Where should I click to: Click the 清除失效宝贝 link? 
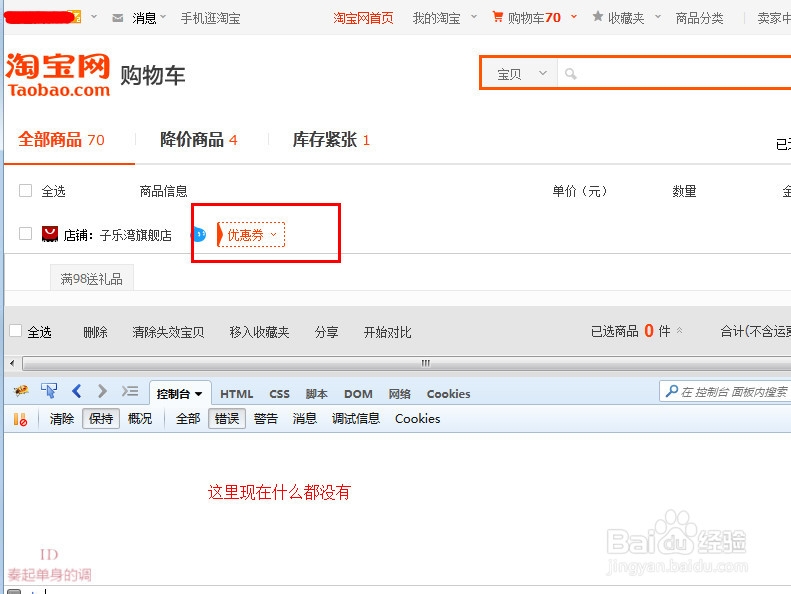(x=168, y=332)
